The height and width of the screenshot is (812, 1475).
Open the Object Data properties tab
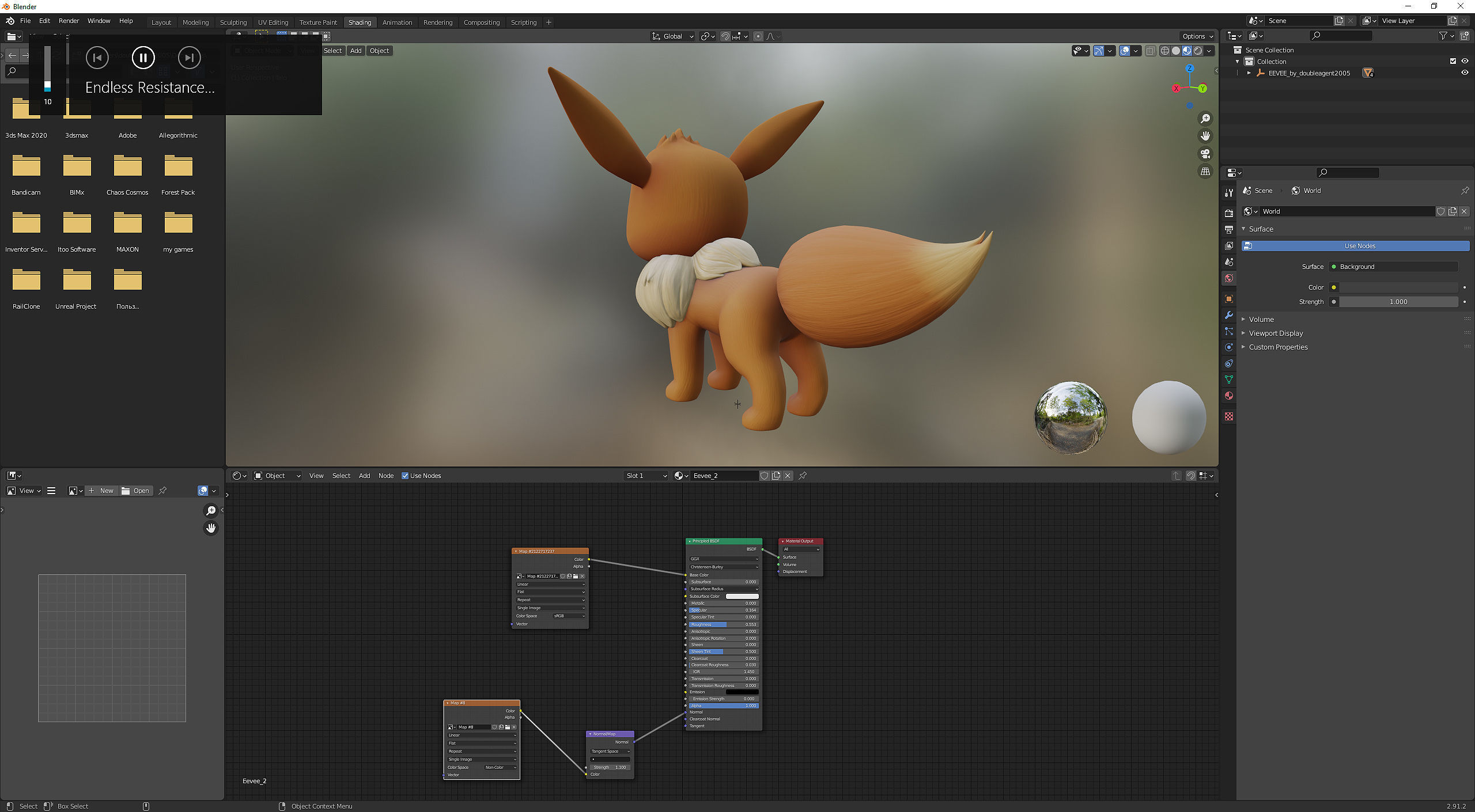(1229, 380)
